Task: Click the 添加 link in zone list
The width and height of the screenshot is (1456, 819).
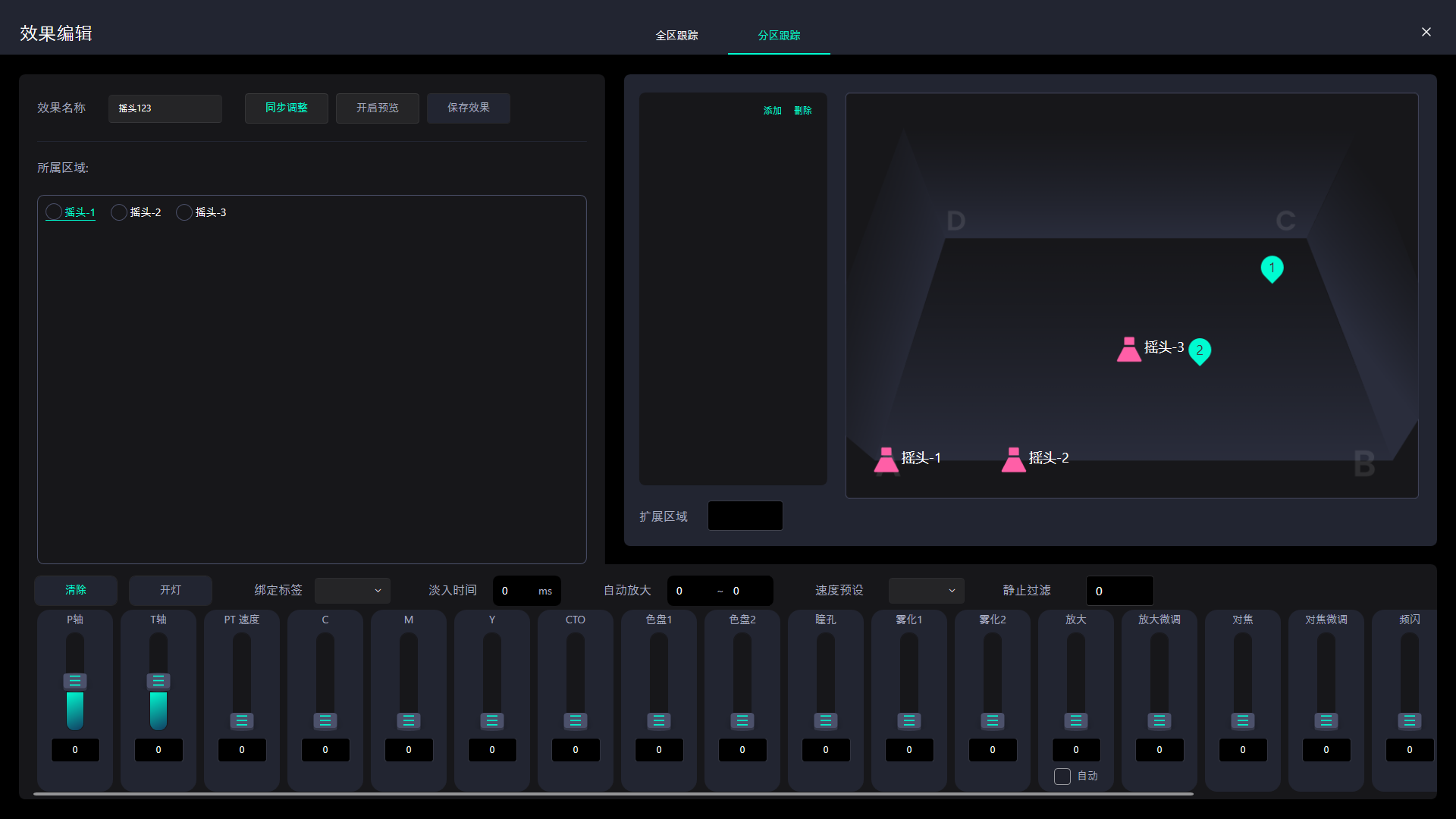Action: tap(772, 111)
